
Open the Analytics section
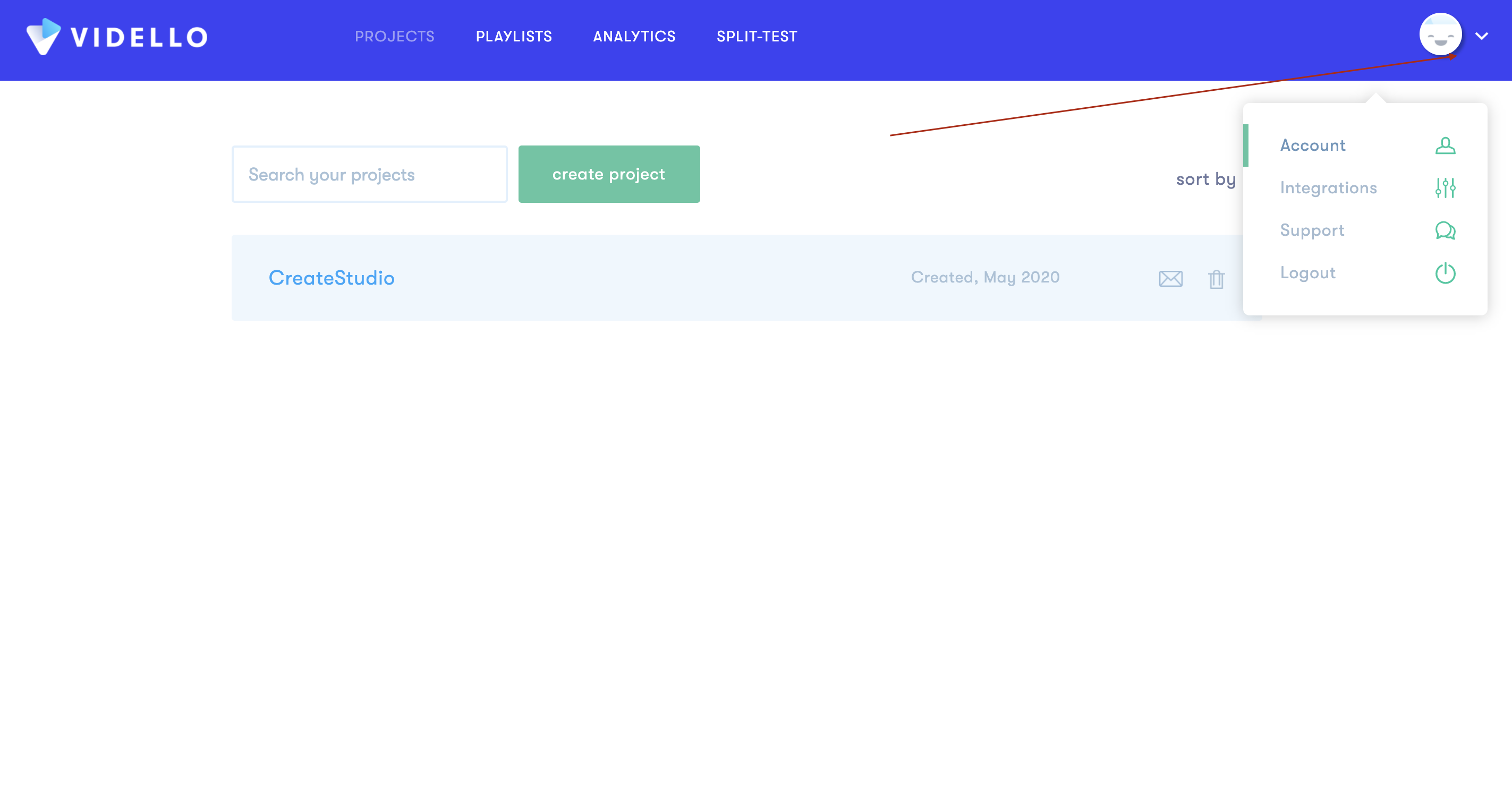pyautogui.click(x=634, y=37)
